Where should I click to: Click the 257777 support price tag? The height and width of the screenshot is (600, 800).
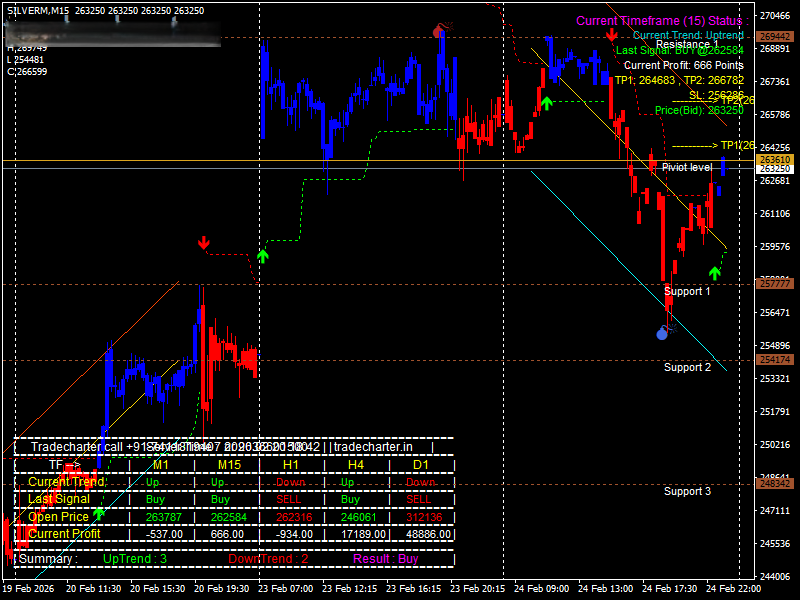[x=775, y=284]
